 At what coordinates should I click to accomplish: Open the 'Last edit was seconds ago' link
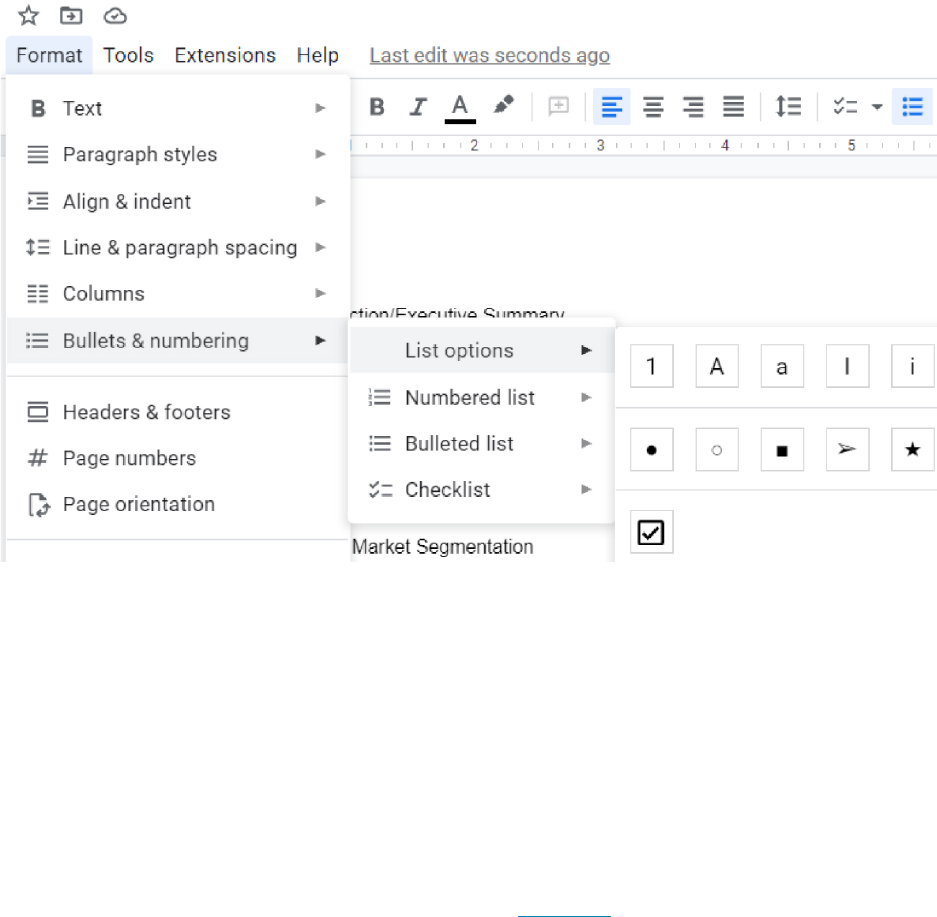pos(489,55)
